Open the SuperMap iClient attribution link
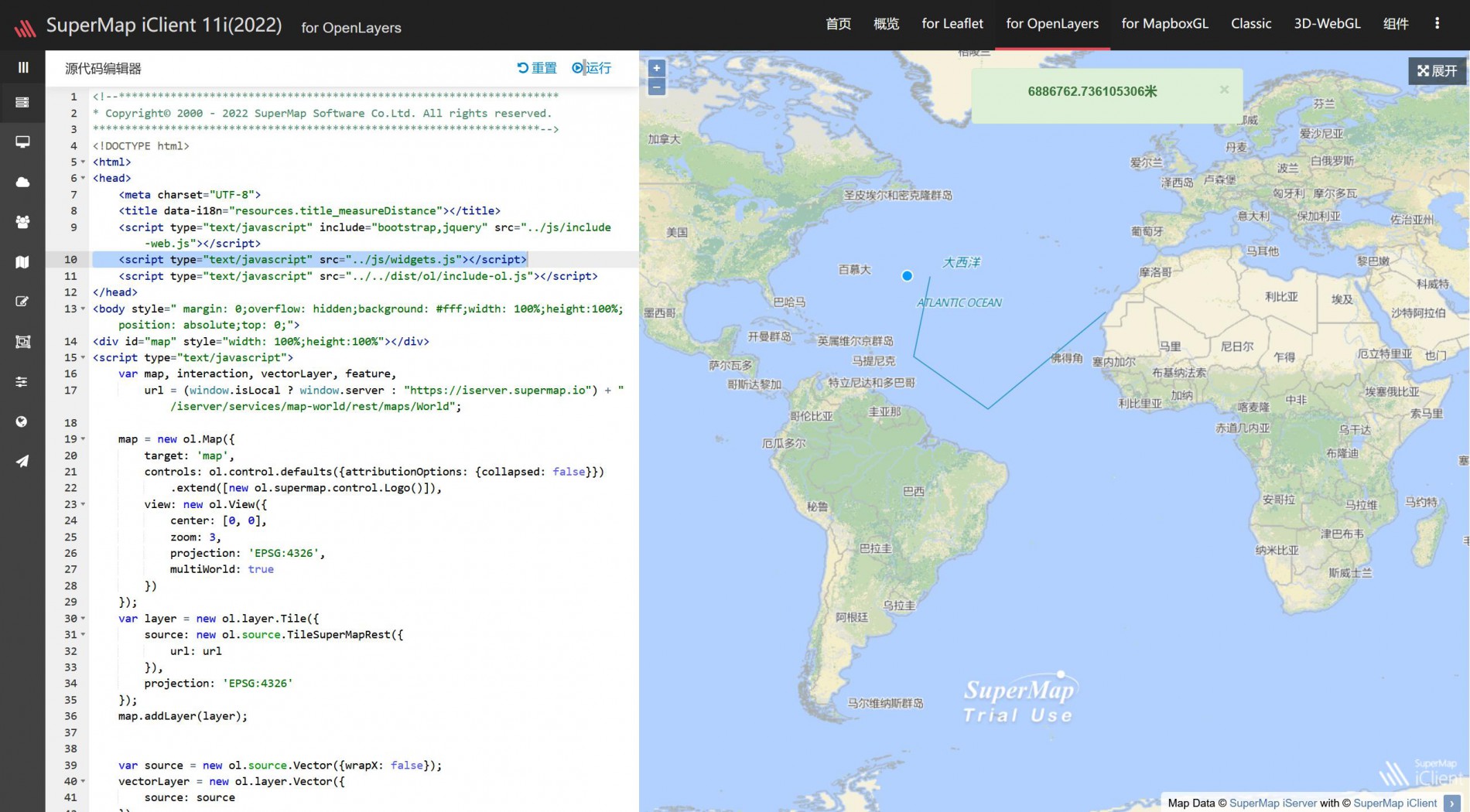1470x812 pixels. click(1395, 803)
